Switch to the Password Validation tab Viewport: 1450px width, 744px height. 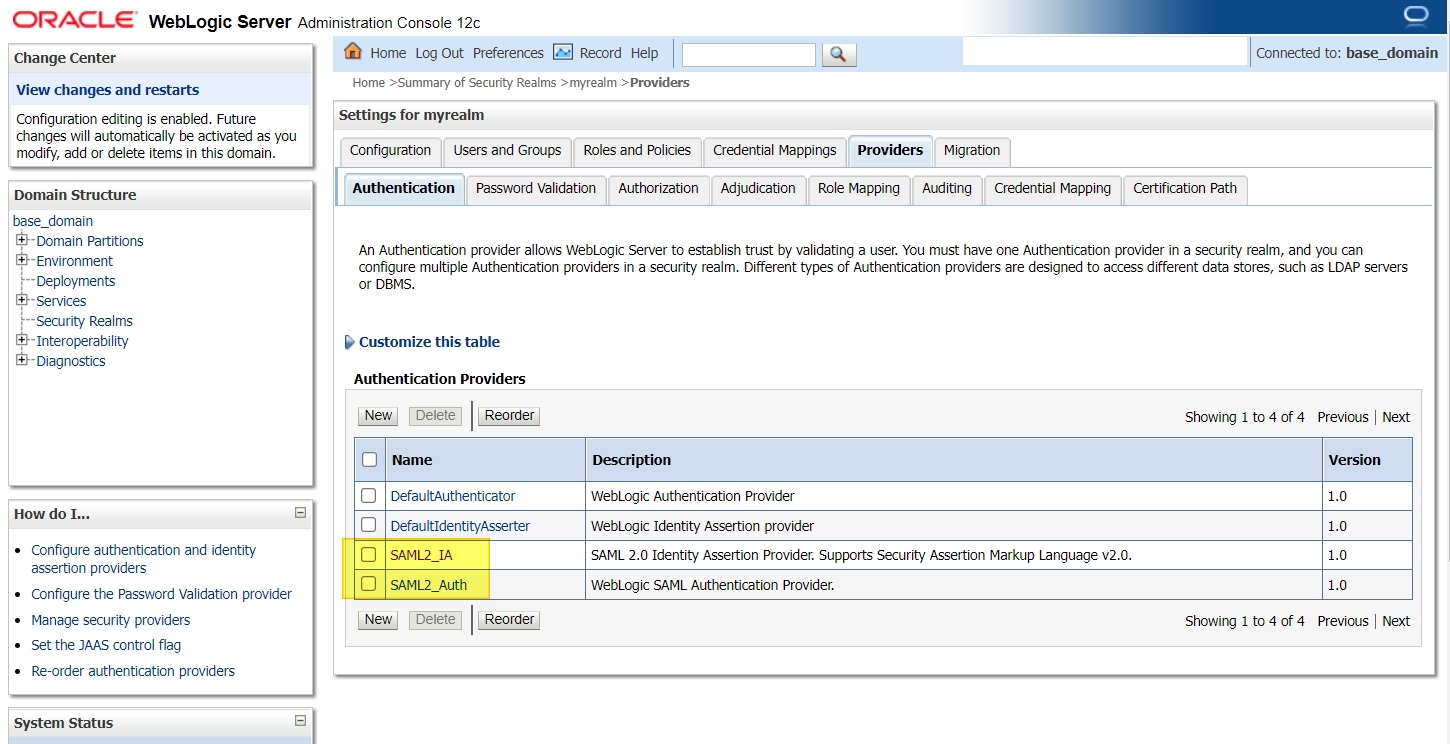(x=535, y=188)
